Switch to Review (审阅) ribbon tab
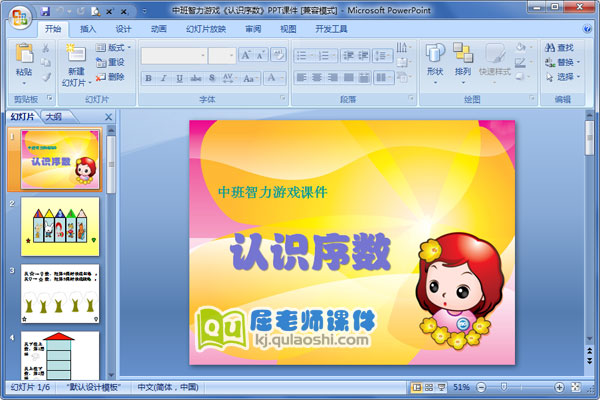 (x=253, y=29)
